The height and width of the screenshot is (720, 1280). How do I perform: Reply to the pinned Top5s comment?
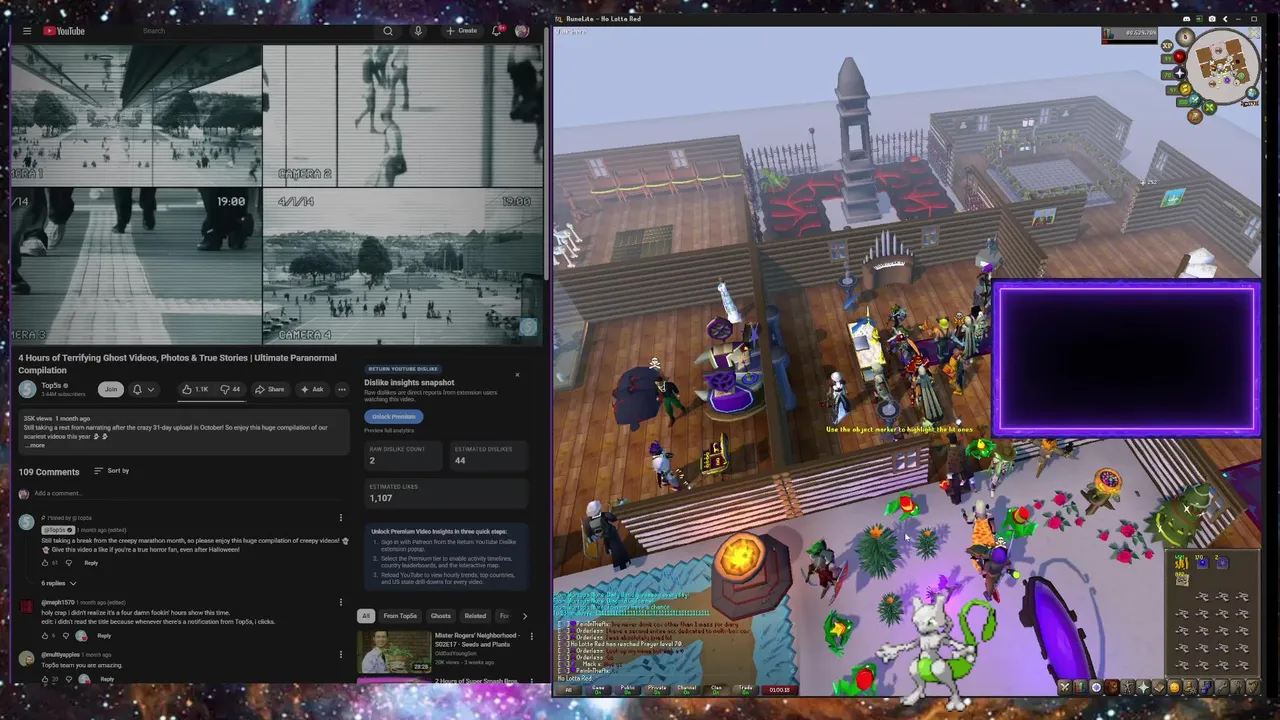(91, 563)
